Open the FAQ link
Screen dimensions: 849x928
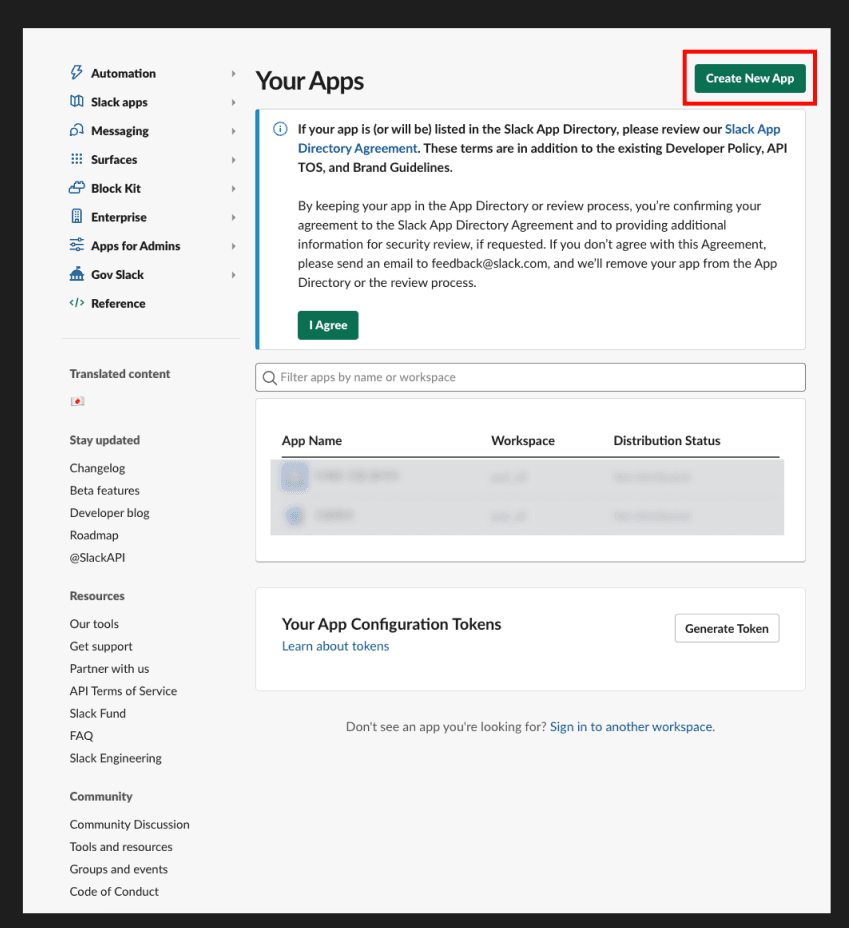pyautogui.click(x=81, y=736)
